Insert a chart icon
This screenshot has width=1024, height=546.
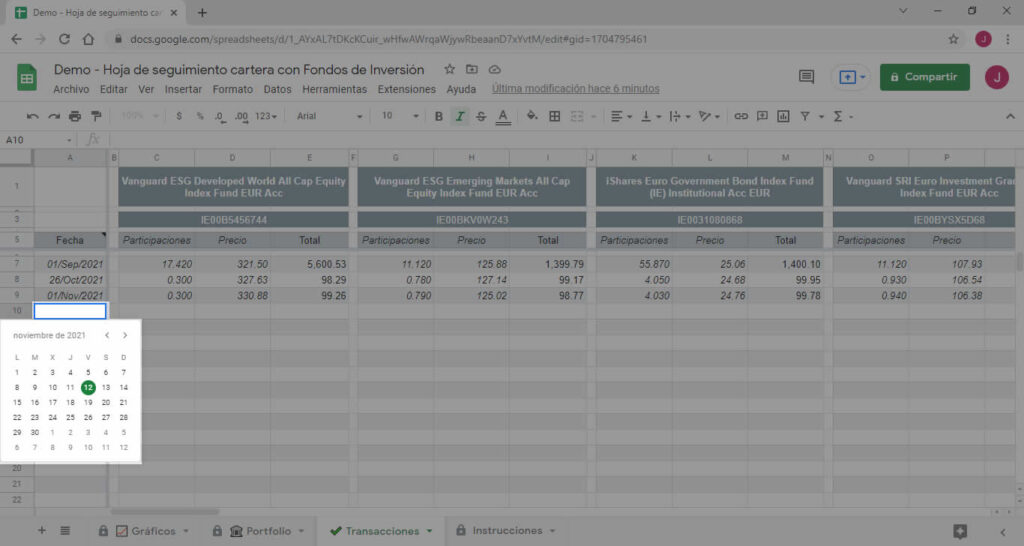point(783,116)
